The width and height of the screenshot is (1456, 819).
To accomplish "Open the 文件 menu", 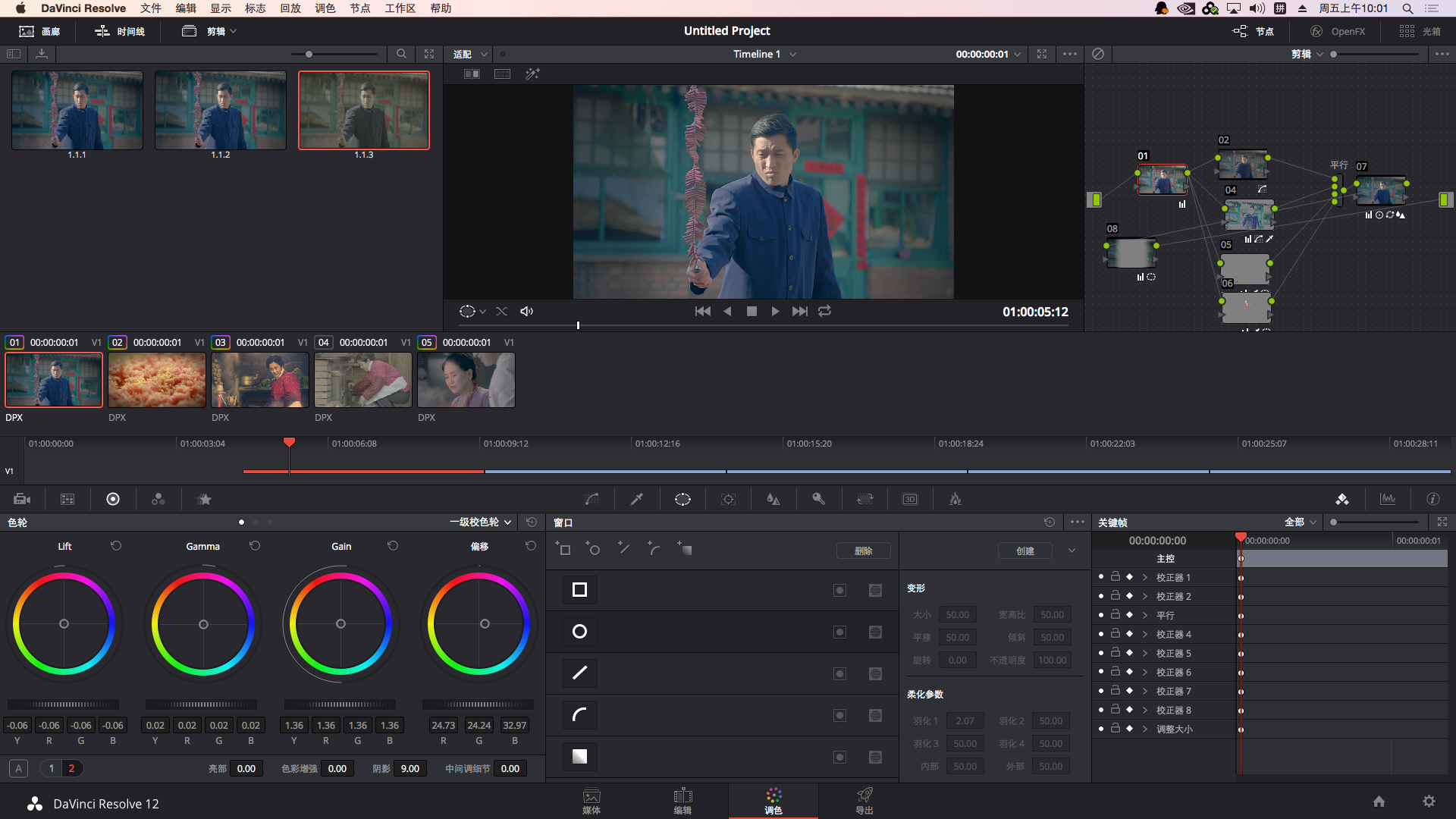I will (x=151, y=8).
